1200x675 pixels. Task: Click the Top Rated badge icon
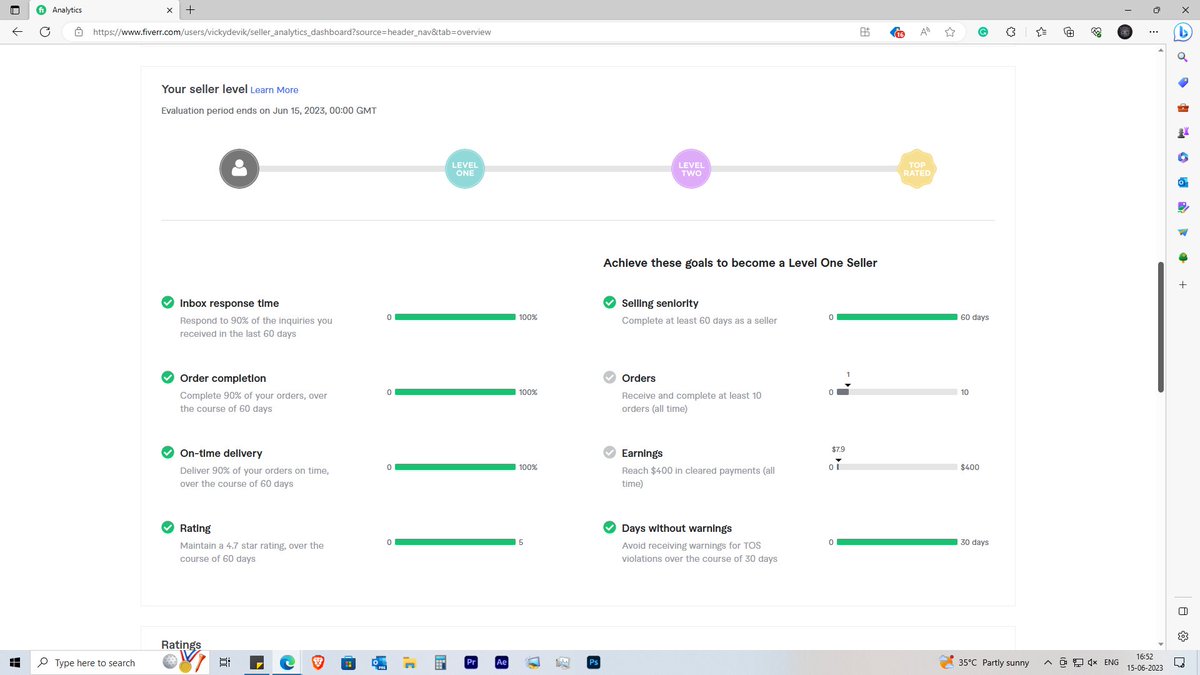point(917,169)
